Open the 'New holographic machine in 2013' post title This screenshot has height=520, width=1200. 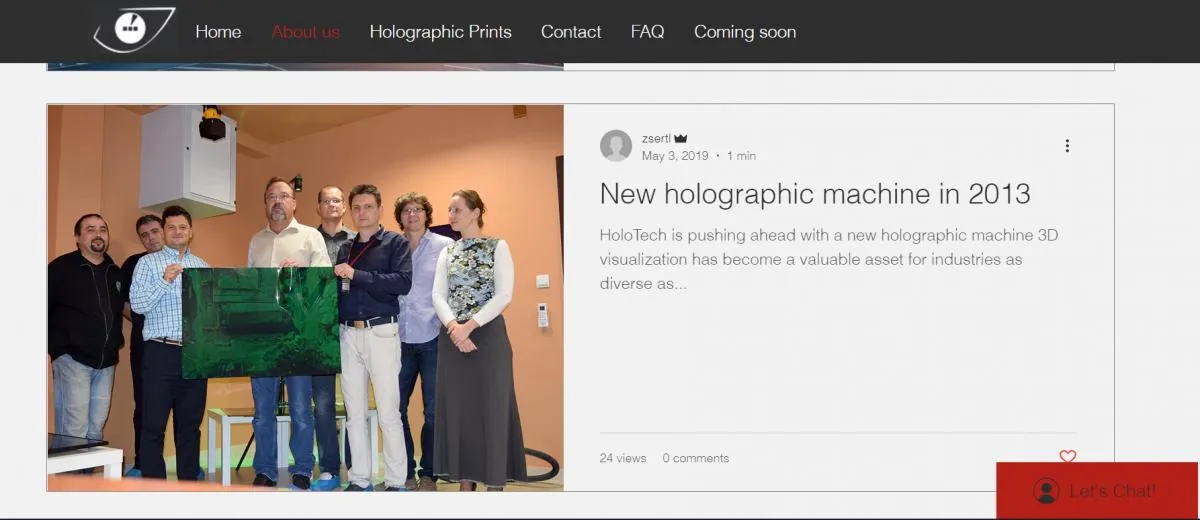pyautogui.click(x=815, y=194)
